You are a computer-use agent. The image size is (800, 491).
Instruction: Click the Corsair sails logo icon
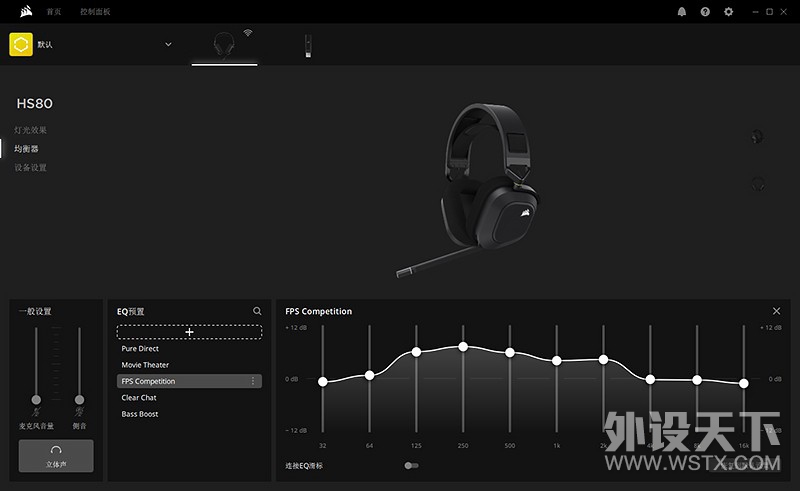tap(26, 11)
